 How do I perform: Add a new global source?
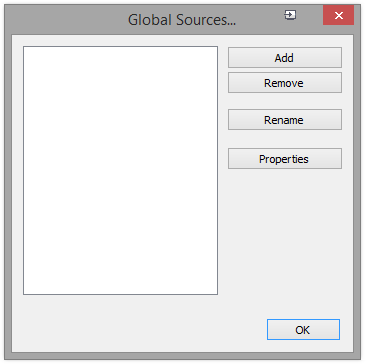coord(285,58)
